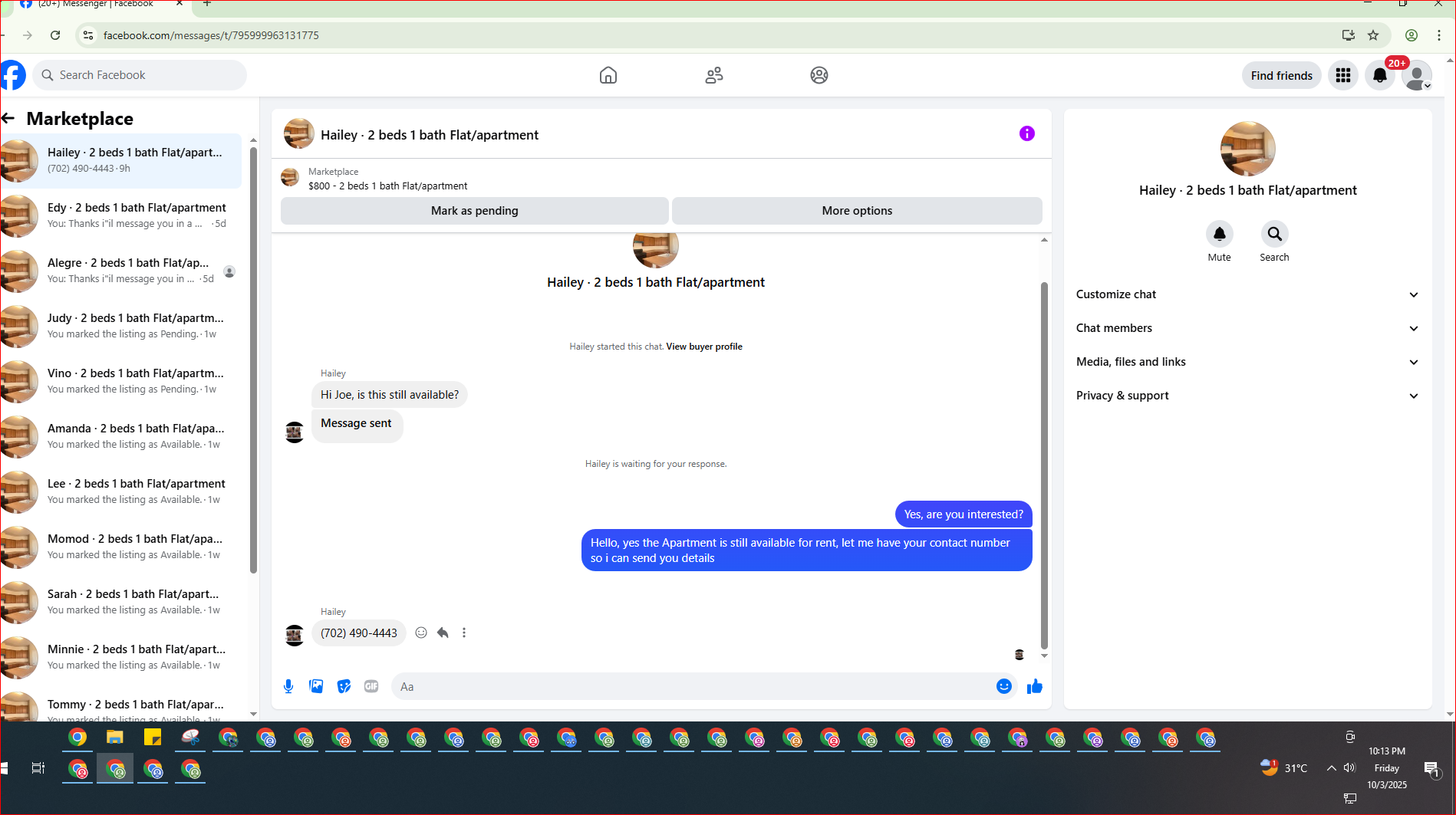Click the Facebook logo icon
Image resolution: width=1456 pixels, height=815 pixels.
(13, 75)
